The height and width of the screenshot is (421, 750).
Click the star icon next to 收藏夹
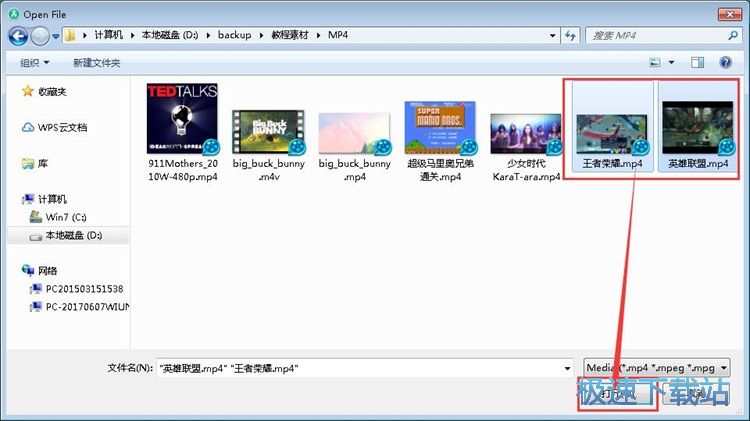[x=28, y=91]
